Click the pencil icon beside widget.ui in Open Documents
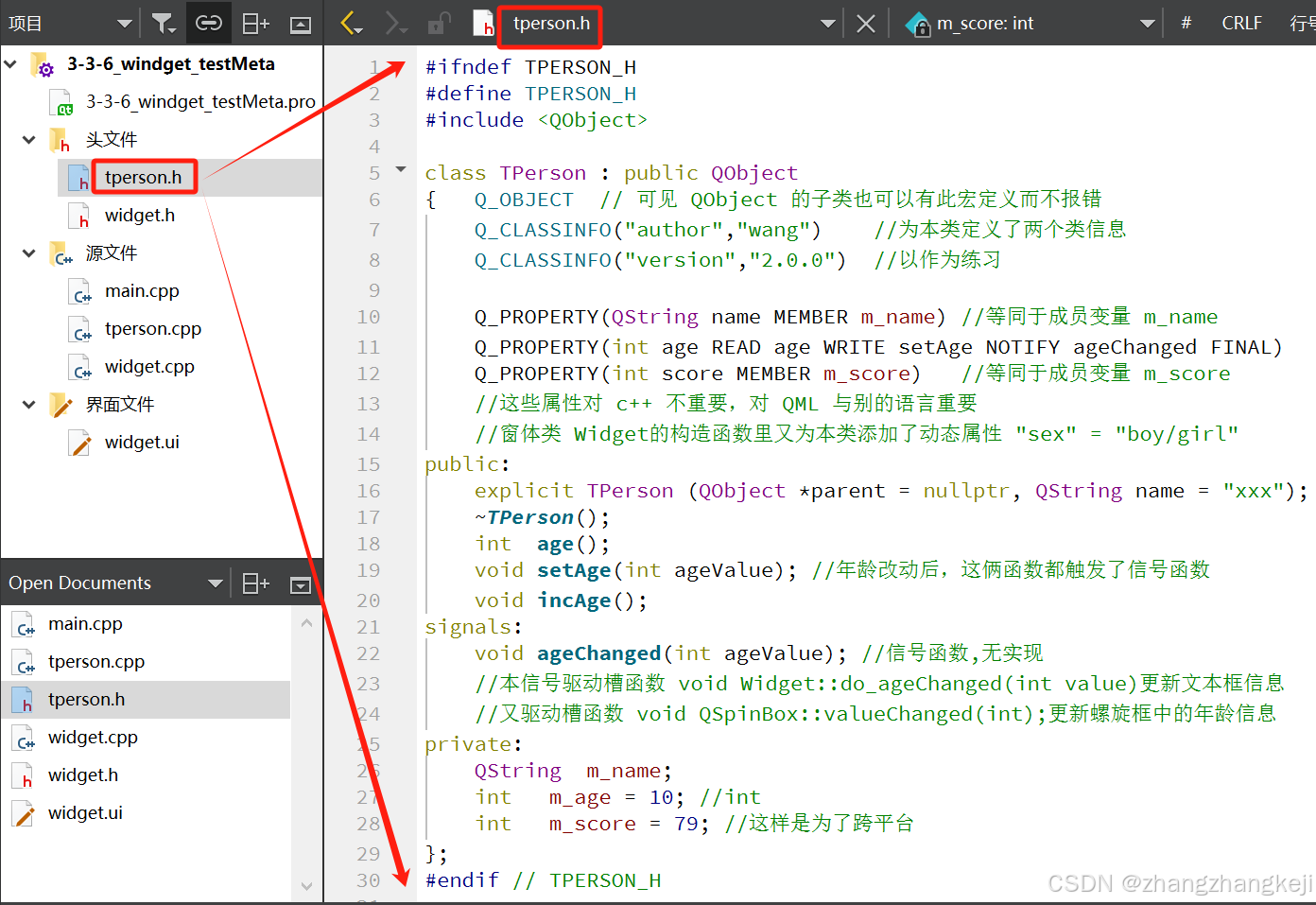 23,813
